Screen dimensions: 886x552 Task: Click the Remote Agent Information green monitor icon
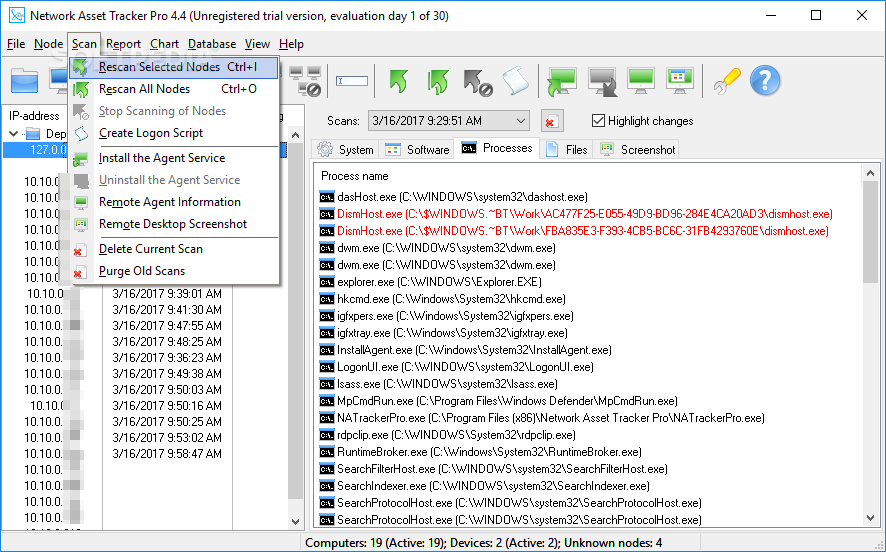641,80
